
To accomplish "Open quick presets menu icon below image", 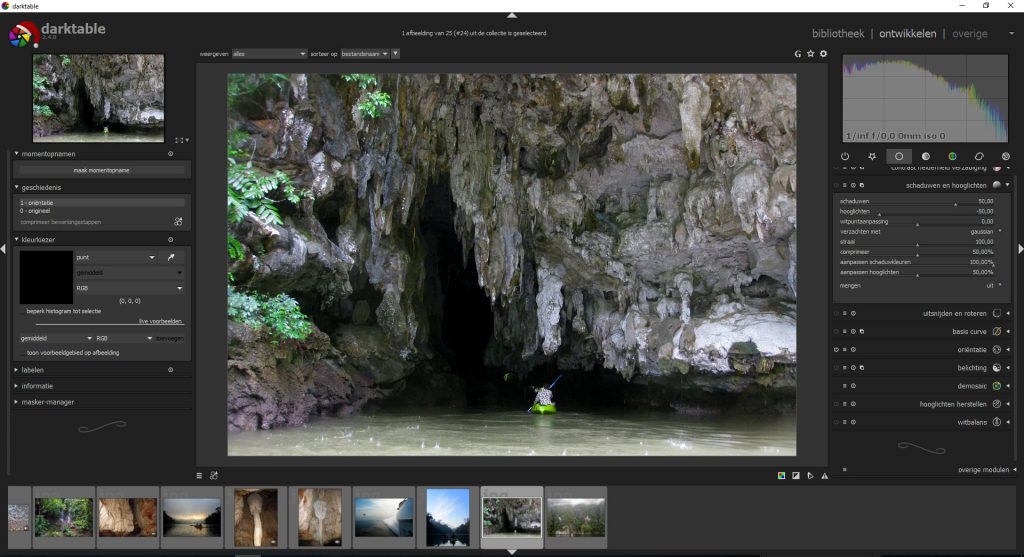I will click(x=199, y=476).
